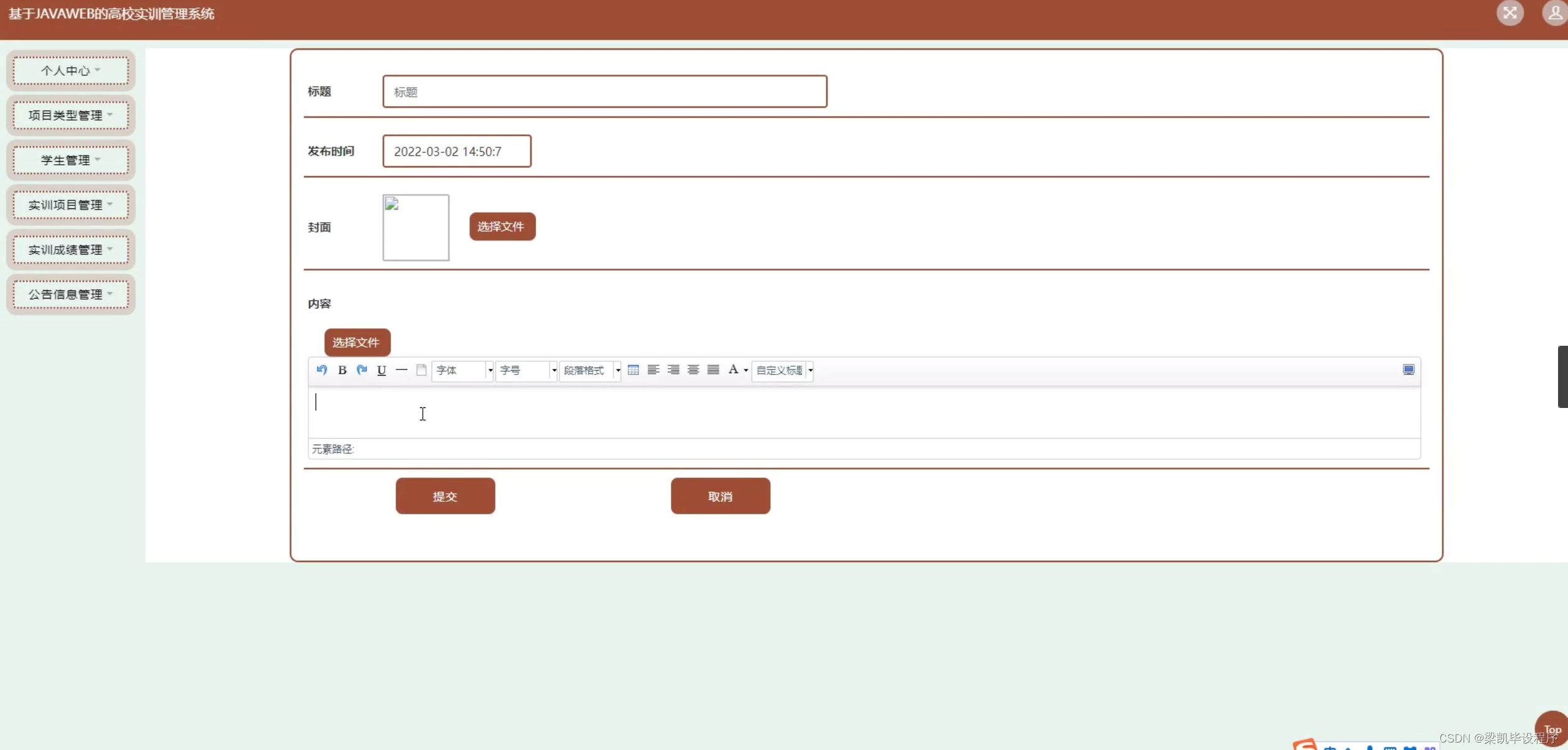Open the 实训项目管理 sidebar menu

71,205
